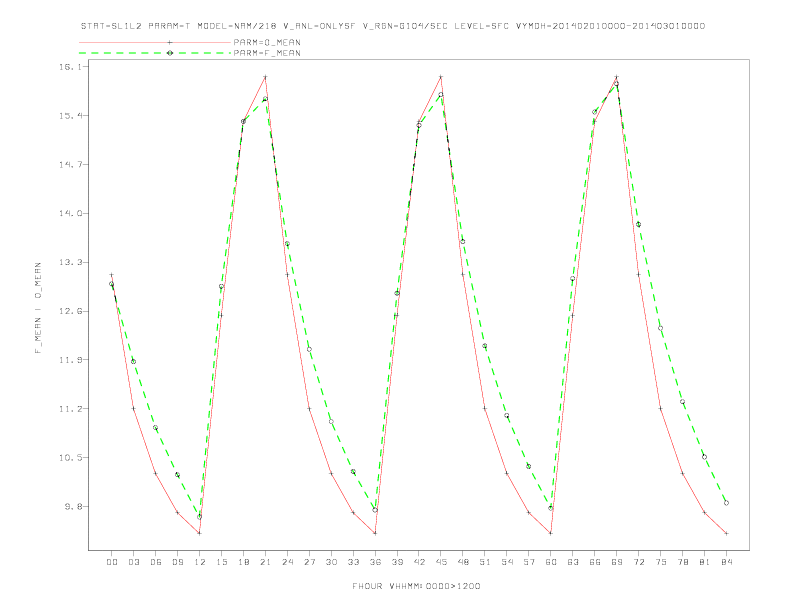Click x-axis forecast hour 39 label
The height and width of the screenshot is (612, 792).
(397, 562)
